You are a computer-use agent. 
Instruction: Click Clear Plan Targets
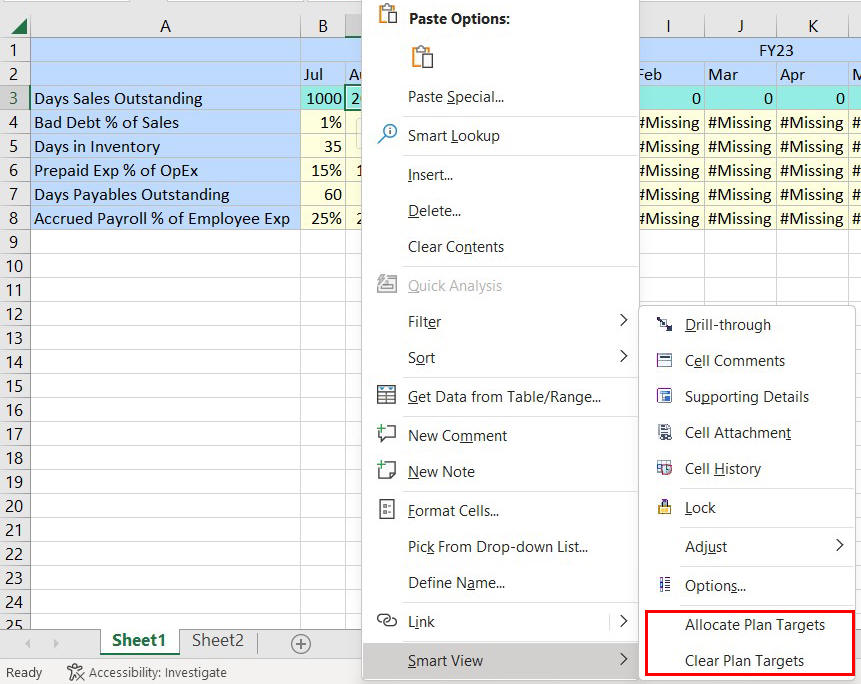click(747, 661)
